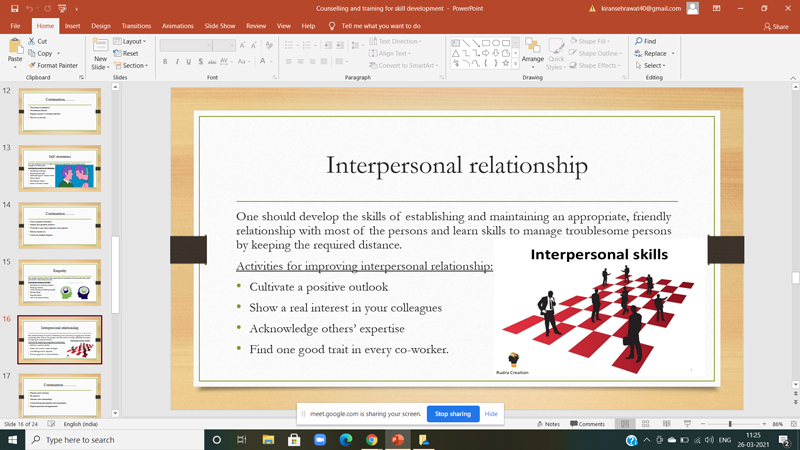Open Google Chrome from the taskbar
The image size is (800, 450).
[372, 440]
